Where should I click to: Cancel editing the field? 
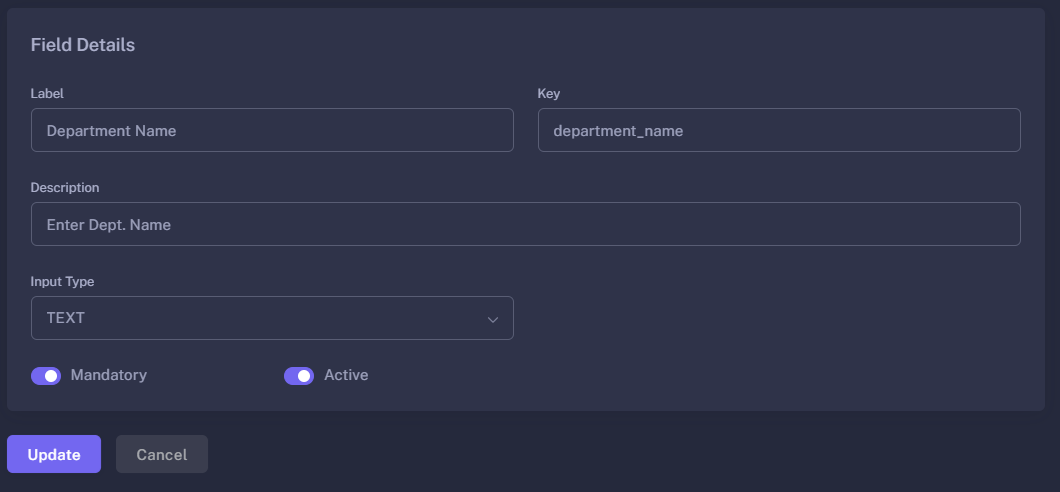162,454
